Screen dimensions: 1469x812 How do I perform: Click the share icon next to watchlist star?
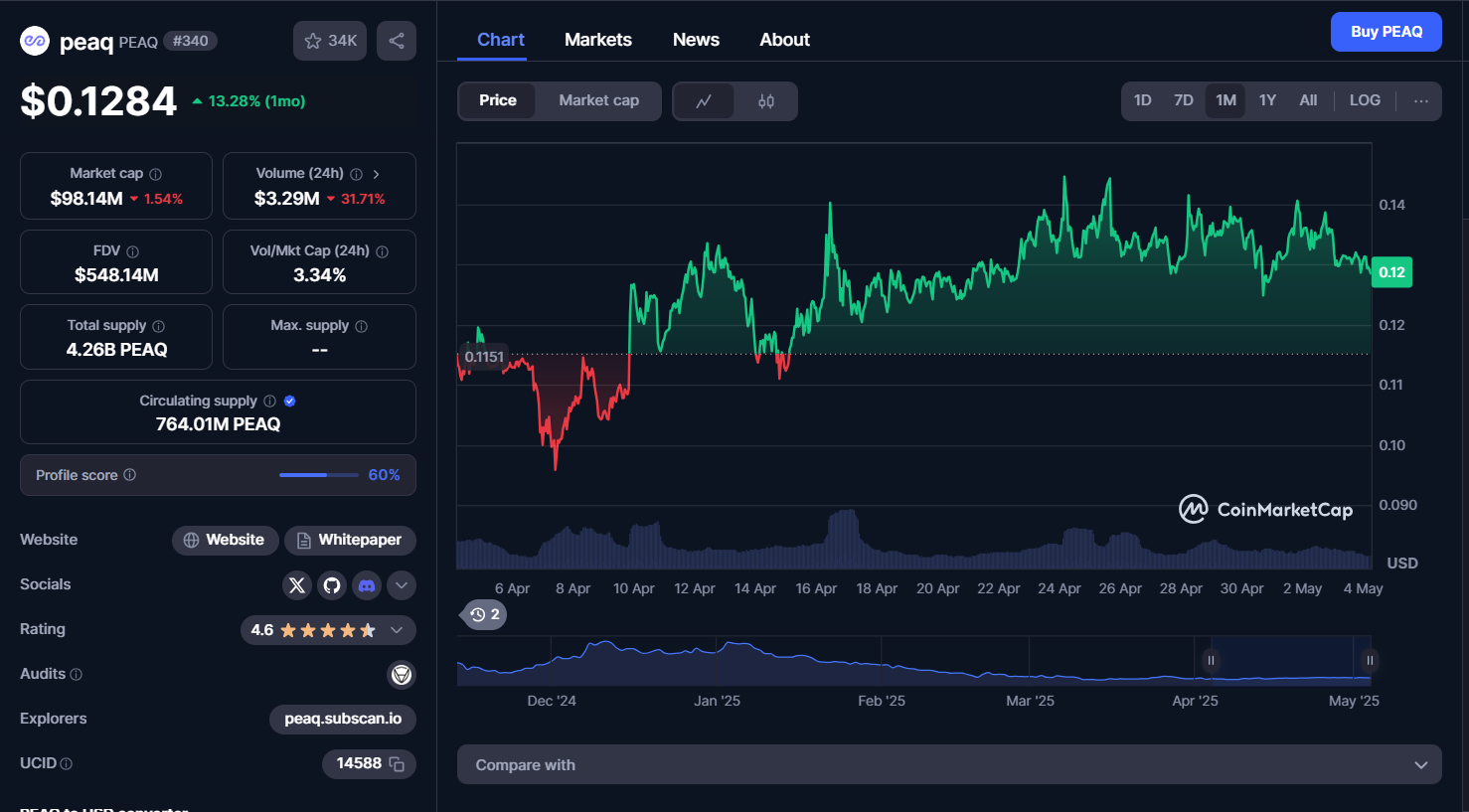[397, 41]
